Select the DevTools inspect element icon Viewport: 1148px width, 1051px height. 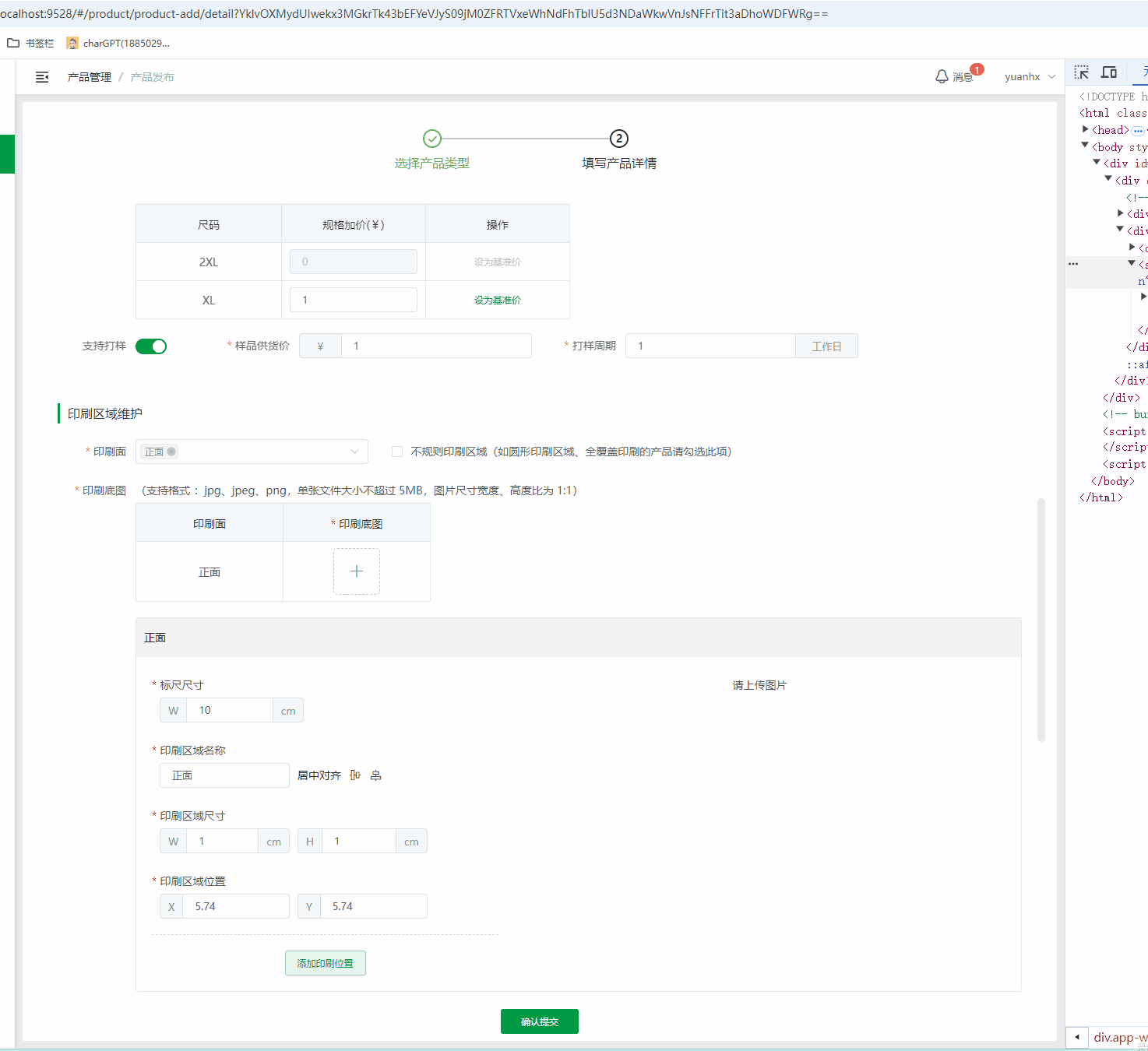(x=1082, y=72)
